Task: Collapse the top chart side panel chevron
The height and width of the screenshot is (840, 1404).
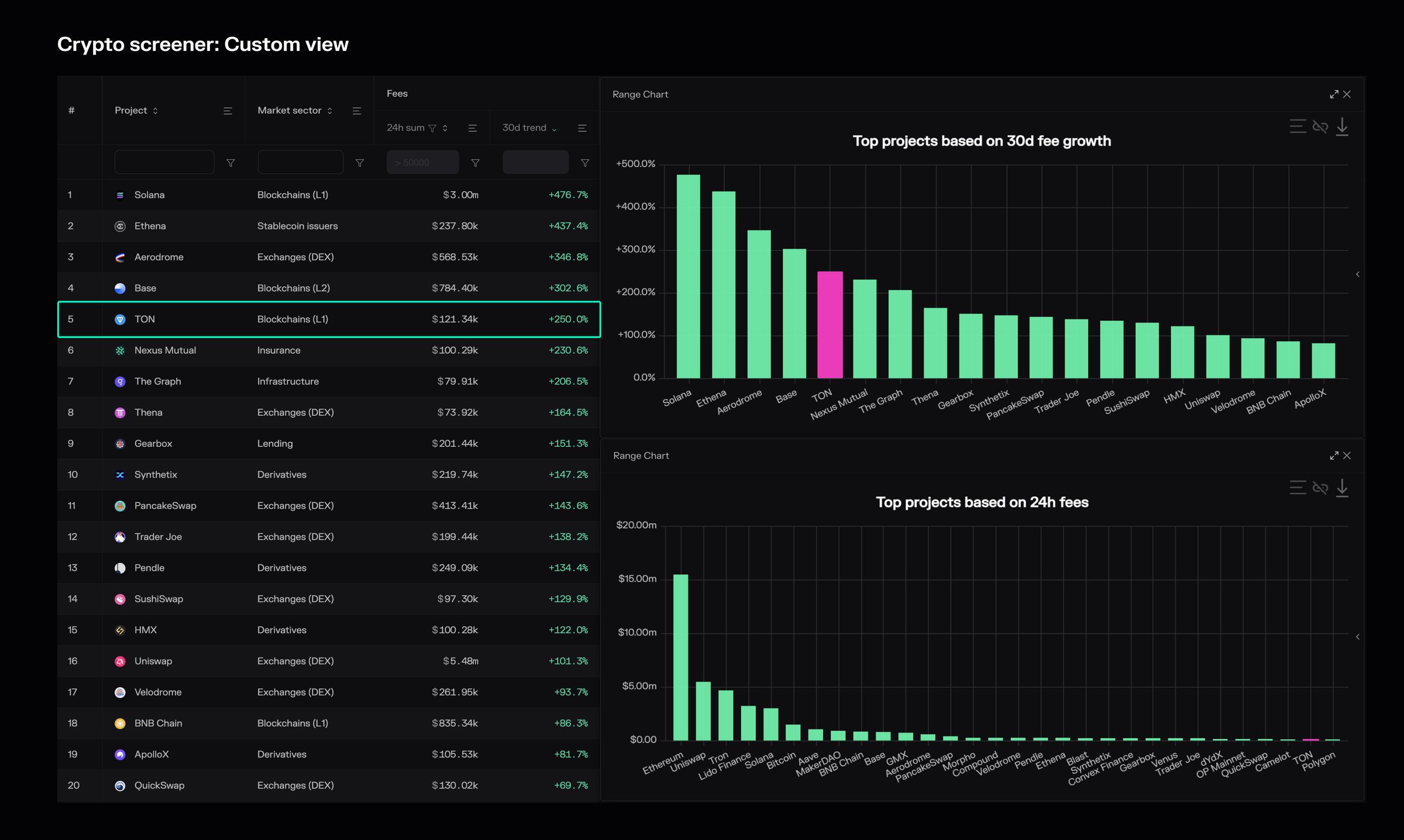Action: point(1357,274)
